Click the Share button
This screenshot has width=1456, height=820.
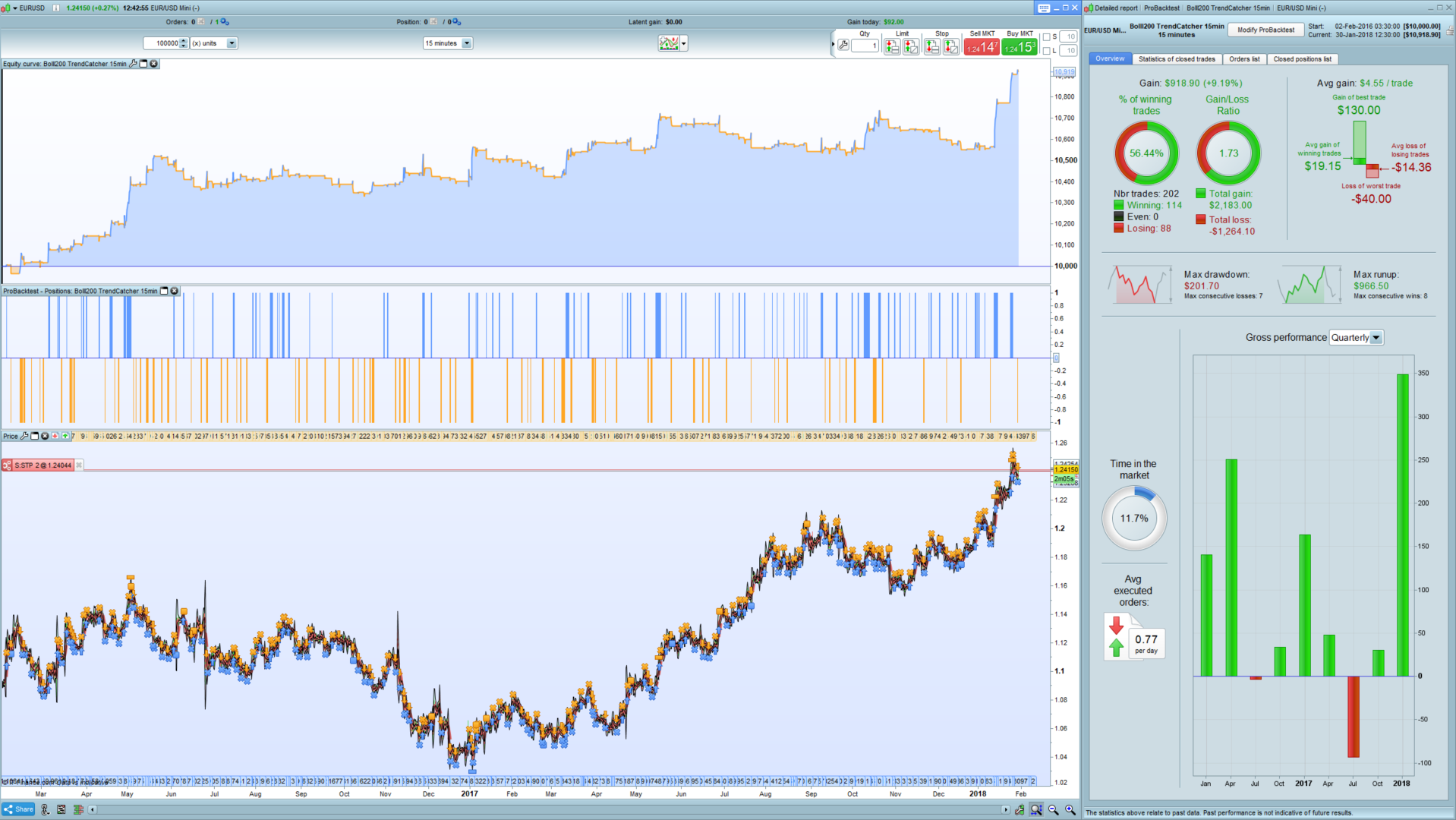(19, 809)
